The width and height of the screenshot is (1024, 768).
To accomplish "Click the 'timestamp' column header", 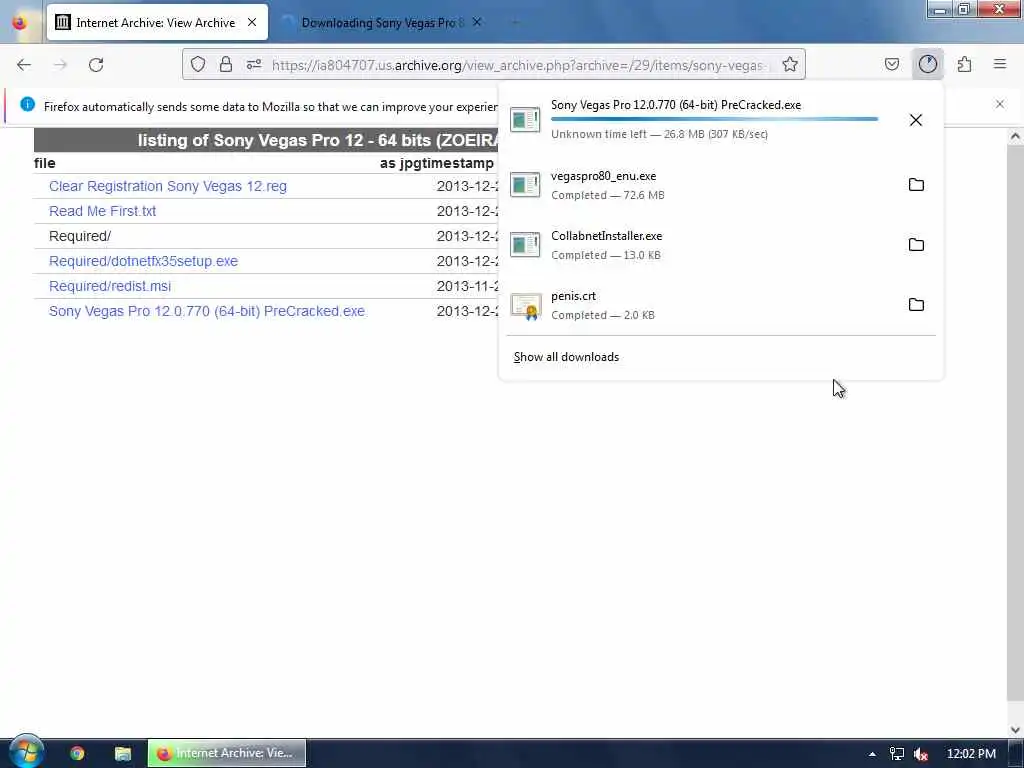I will (x=459, y=163).
